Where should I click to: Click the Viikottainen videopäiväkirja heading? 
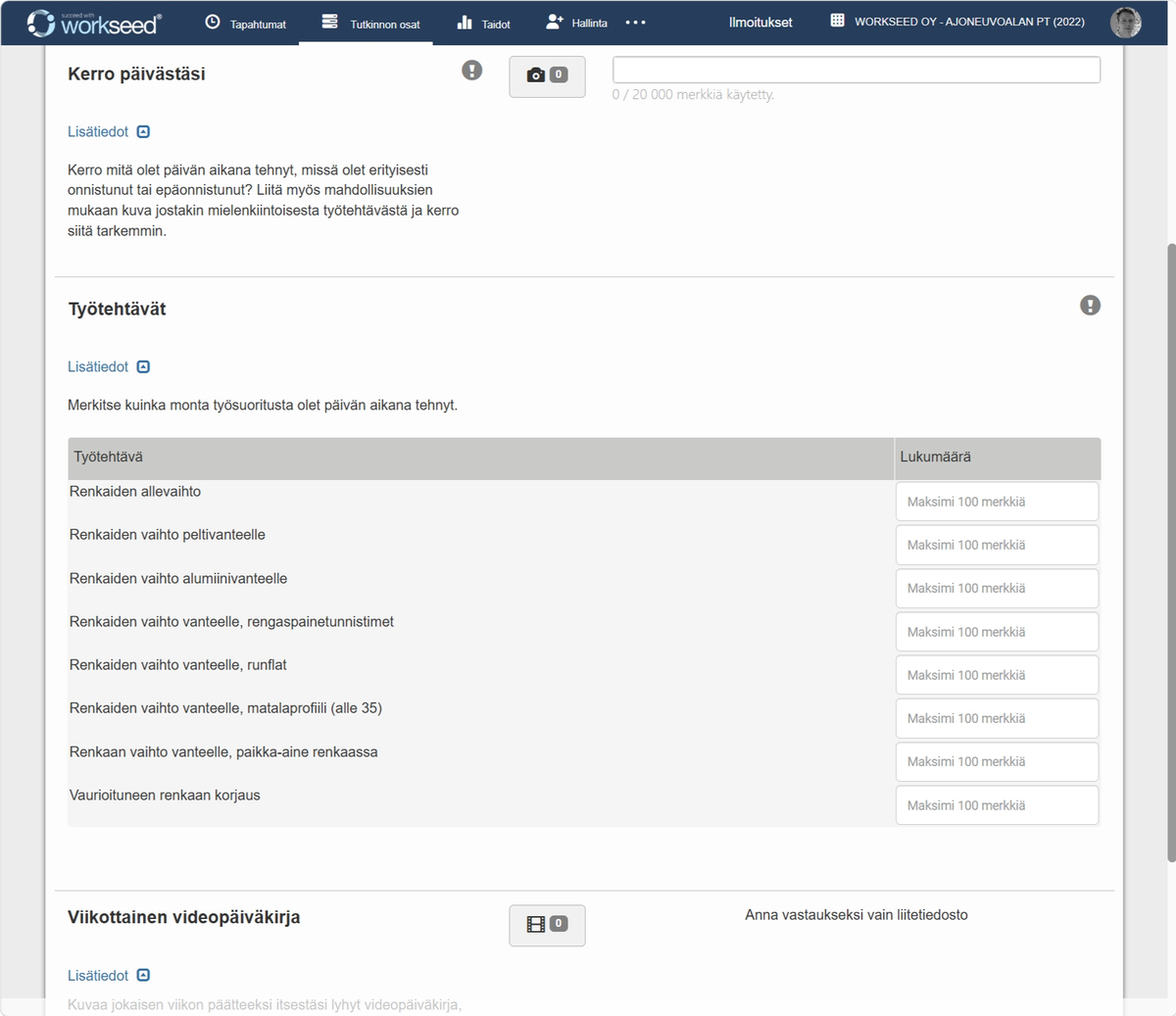tap(184, 918)
